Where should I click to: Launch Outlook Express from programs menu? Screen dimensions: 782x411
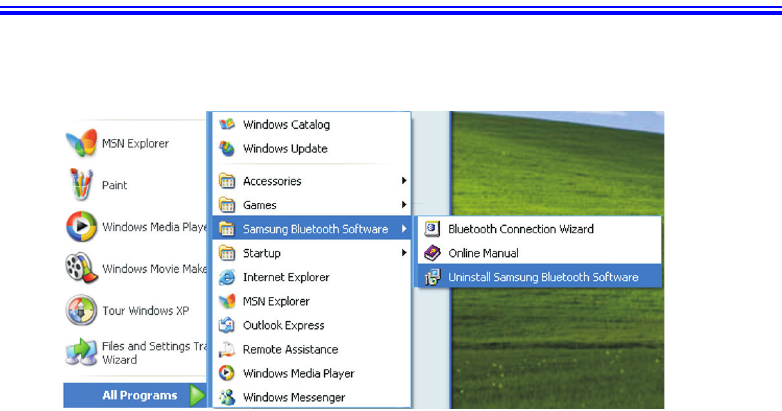coord(312,325)
